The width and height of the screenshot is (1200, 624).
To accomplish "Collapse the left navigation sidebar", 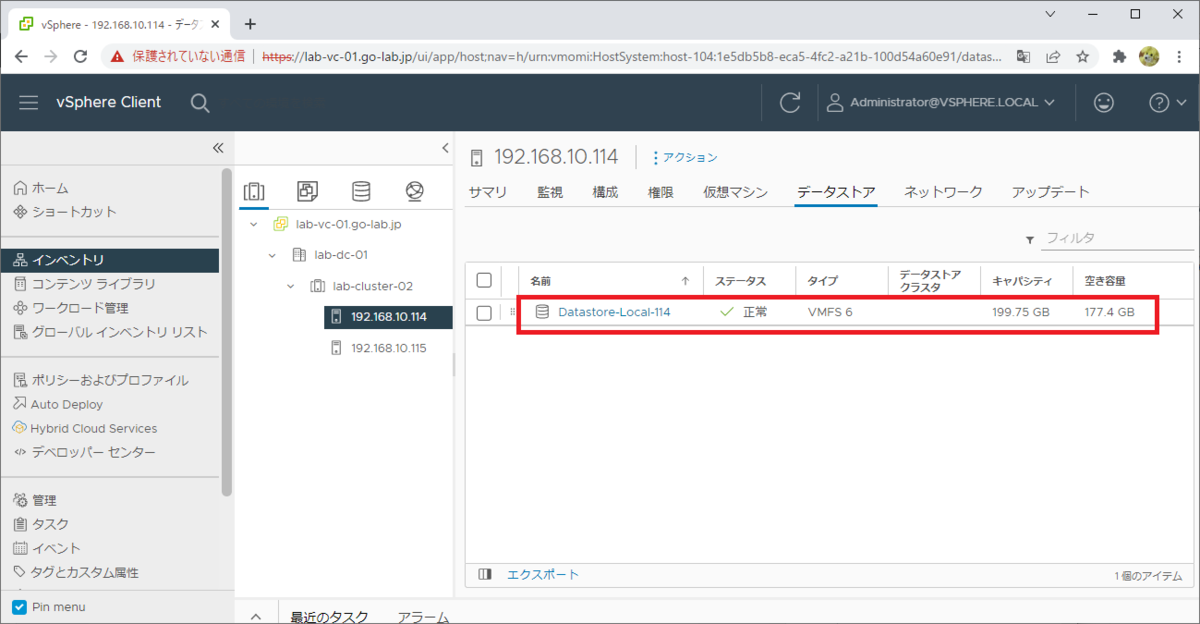I will click(x=218, y=148).
